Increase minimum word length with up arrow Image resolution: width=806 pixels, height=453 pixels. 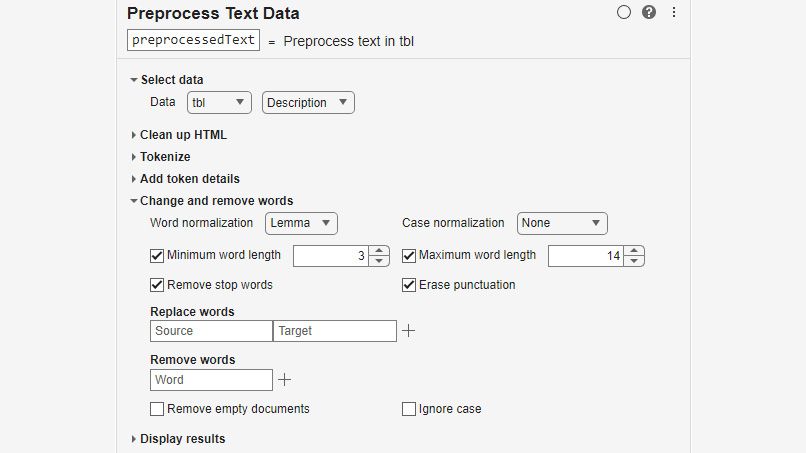[379, 251]
